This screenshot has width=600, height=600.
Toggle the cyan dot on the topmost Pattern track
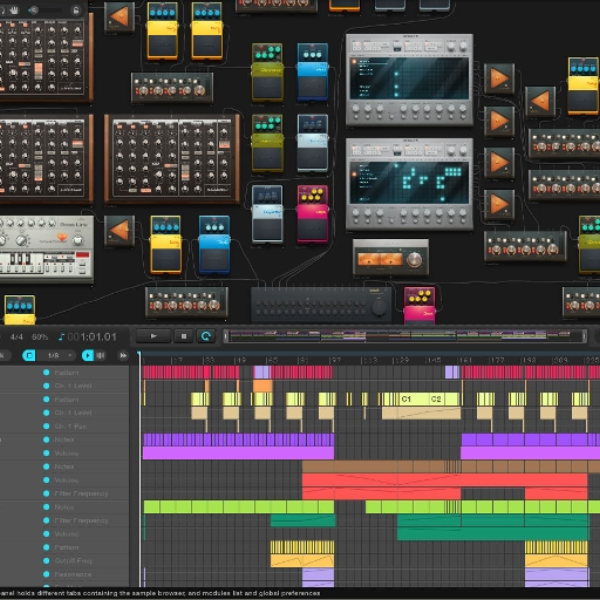point(46,372)
